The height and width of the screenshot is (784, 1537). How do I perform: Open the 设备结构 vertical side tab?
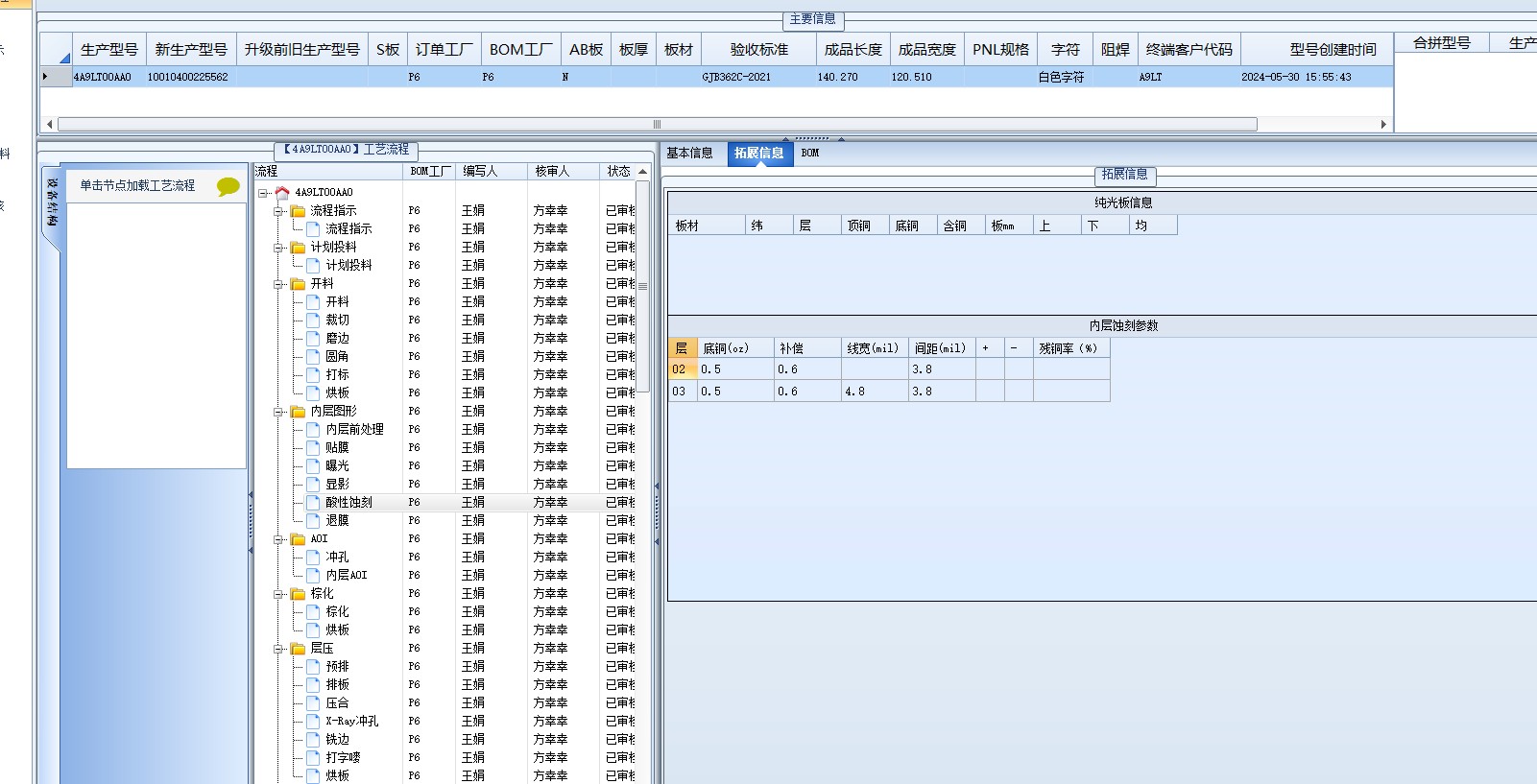tap(53, 202)
